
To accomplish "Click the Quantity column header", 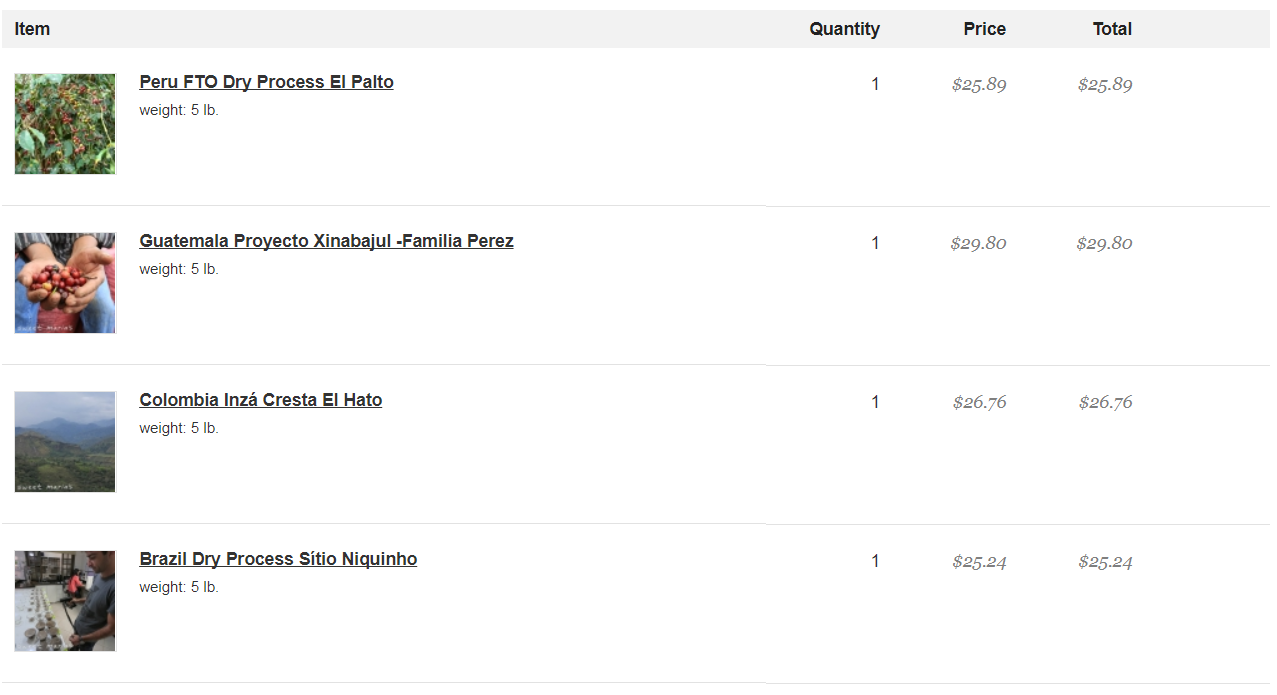I will pos(844,29).
